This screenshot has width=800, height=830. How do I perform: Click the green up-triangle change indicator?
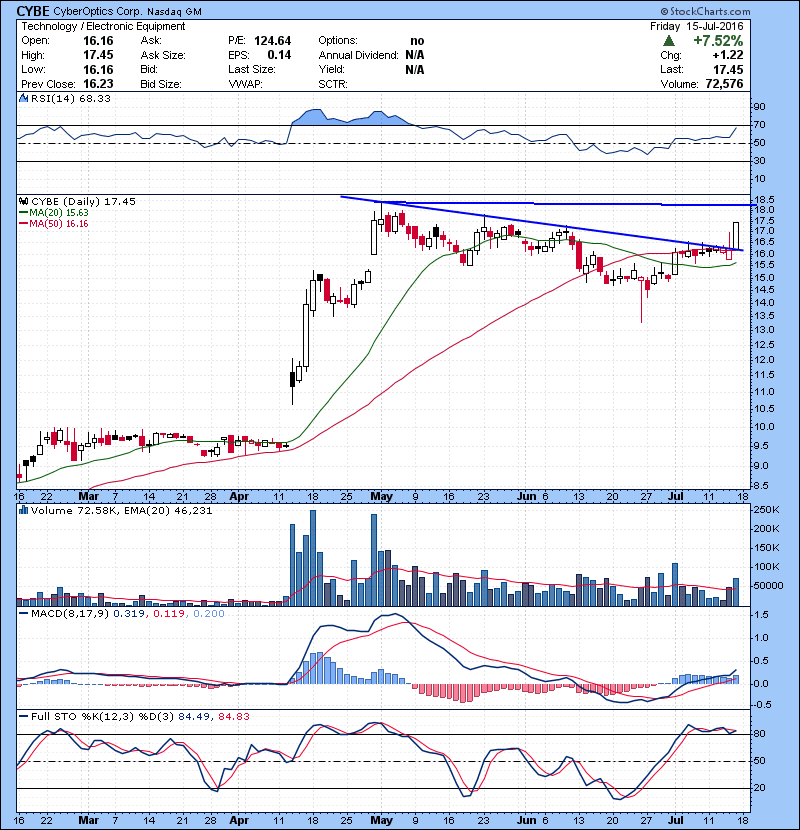point(669,41)
